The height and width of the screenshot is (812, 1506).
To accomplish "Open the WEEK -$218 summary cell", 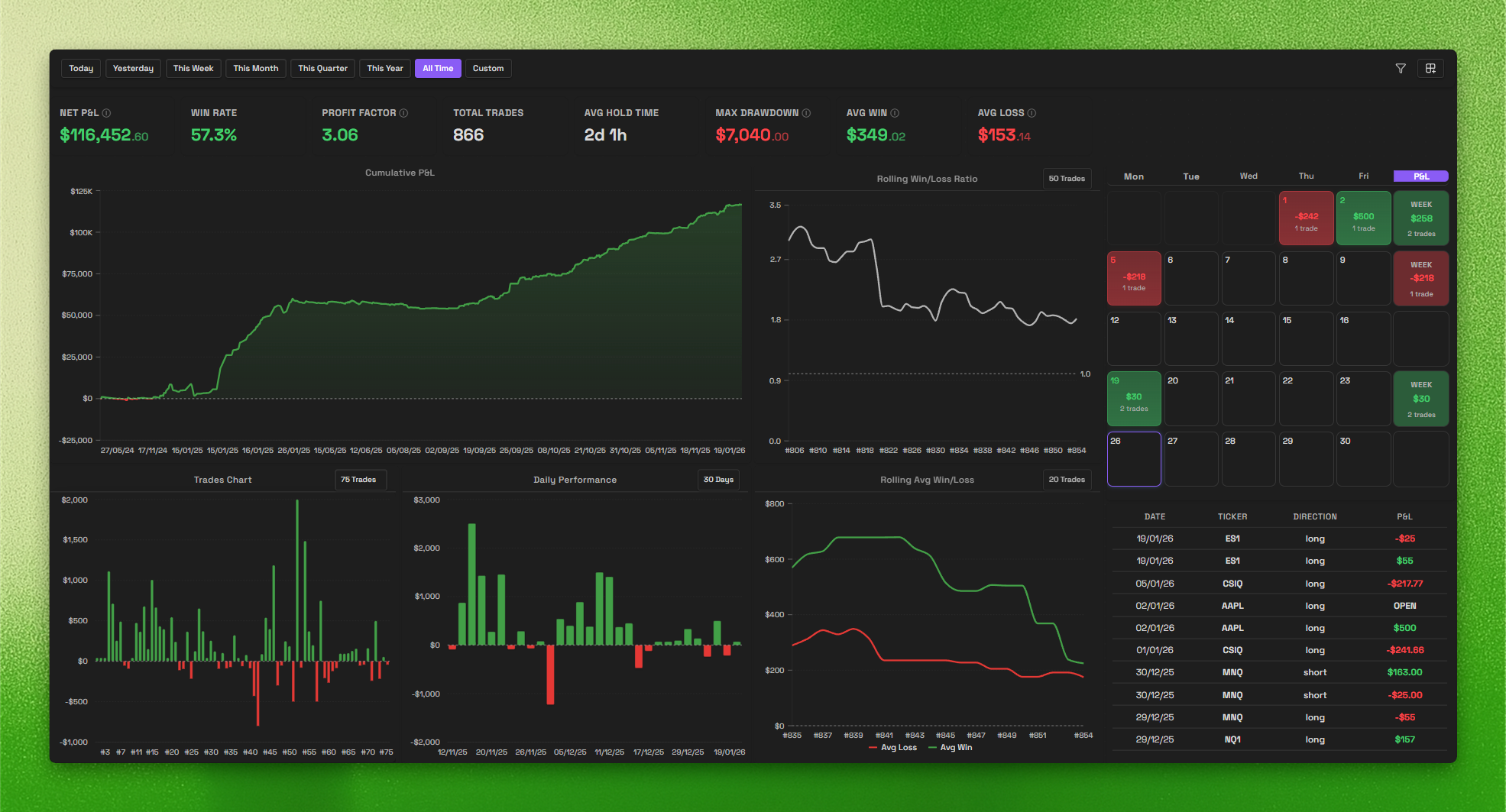I will point(1421,279).
